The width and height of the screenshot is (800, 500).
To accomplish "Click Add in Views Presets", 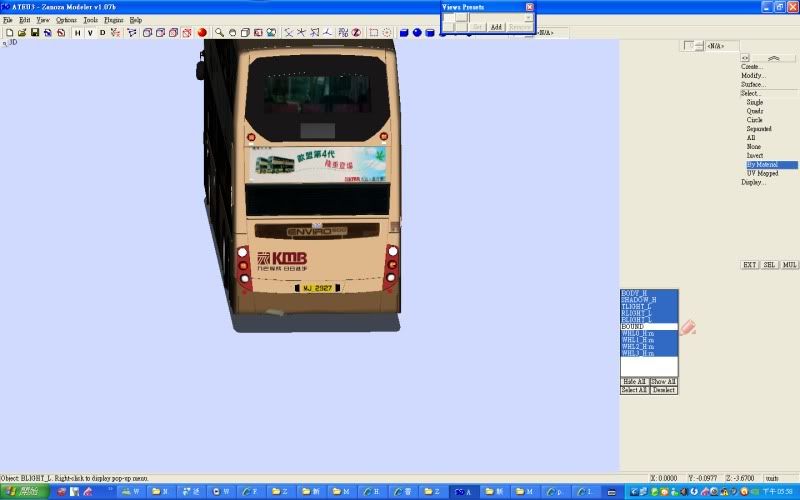I will [x=496, y=27].
